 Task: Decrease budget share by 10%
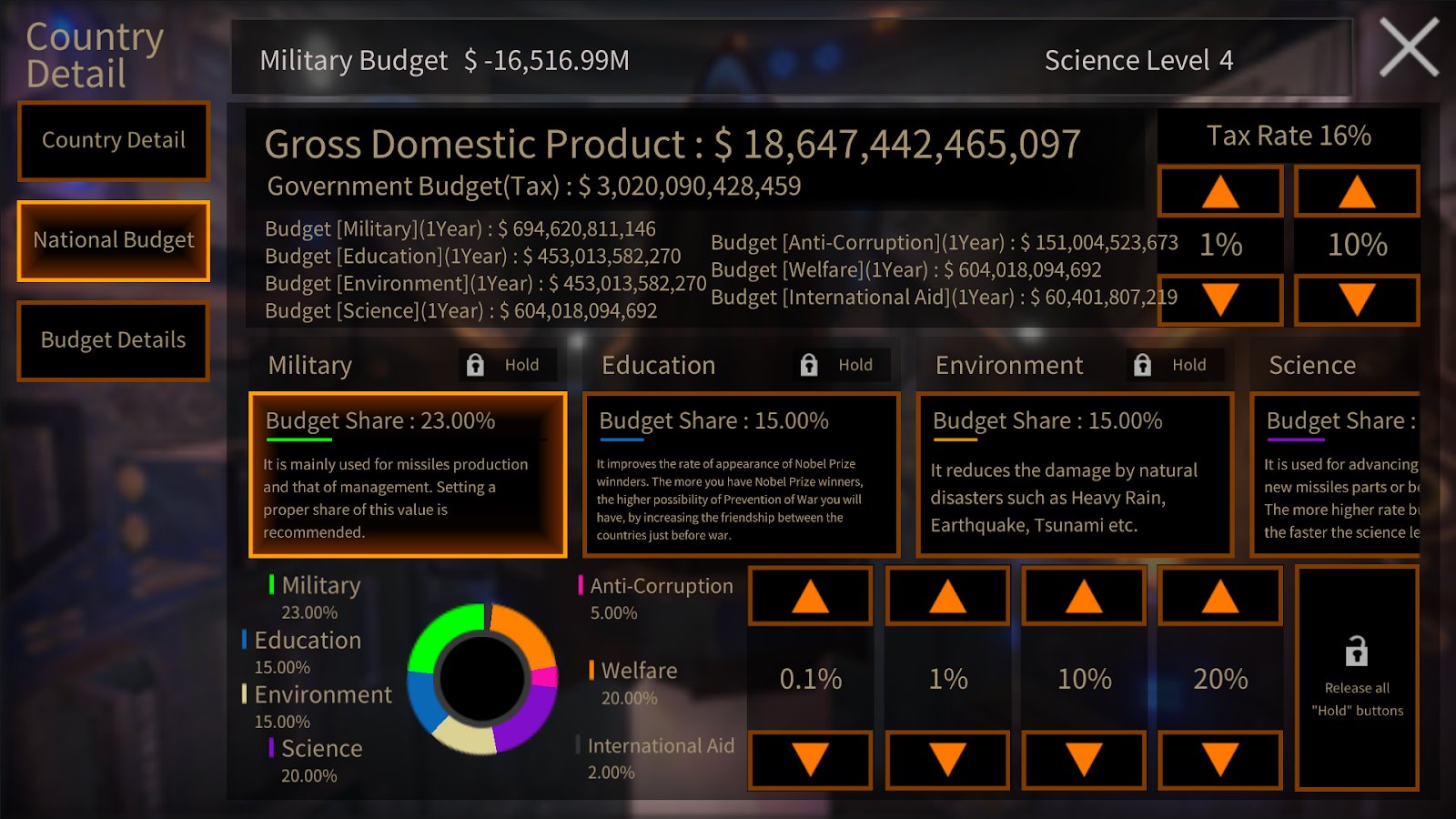click(1084, 759)
